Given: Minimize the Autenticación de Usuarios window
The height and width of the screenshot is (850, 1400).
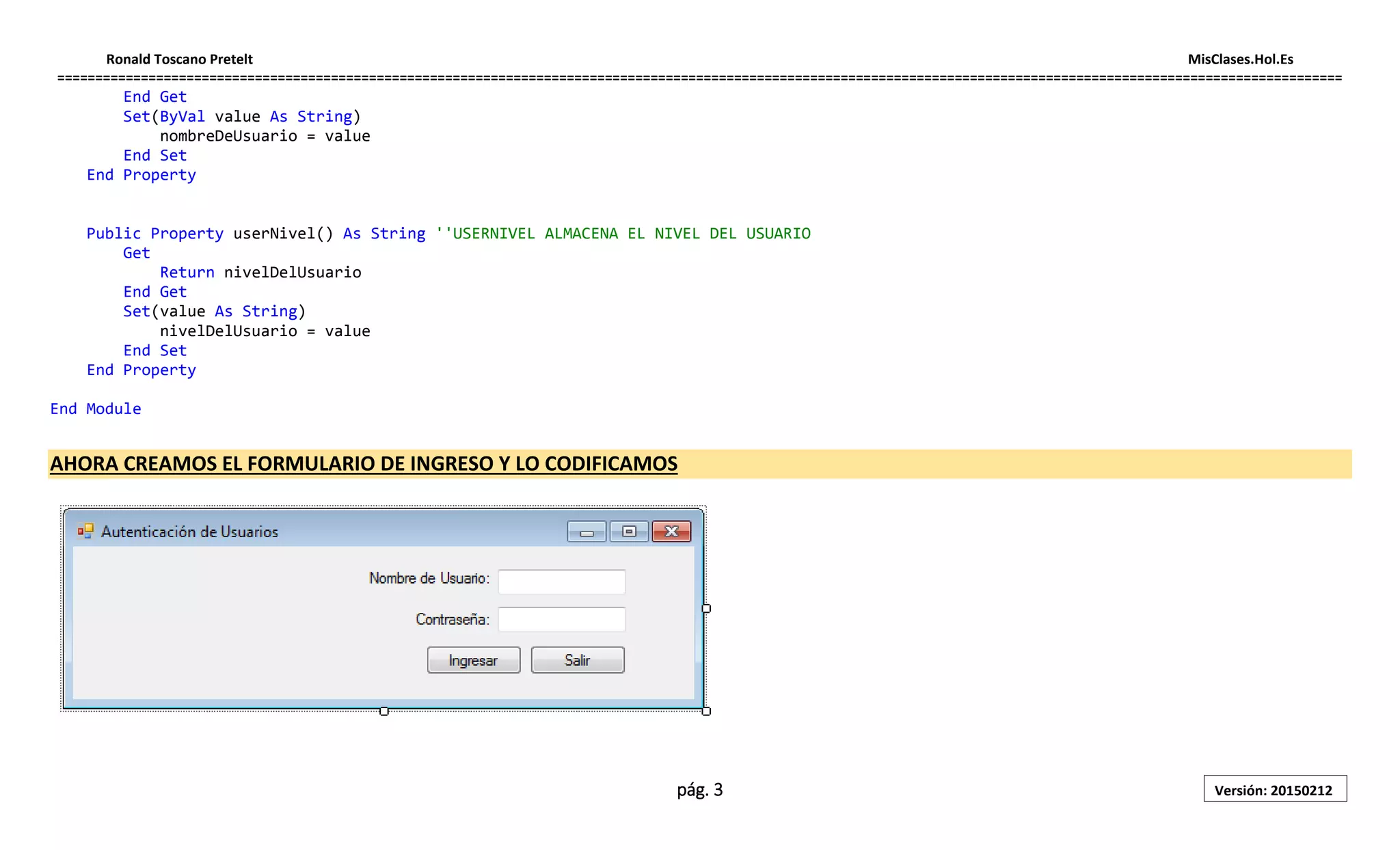Looking at the screenshot, I should click(x=587, y=532).
